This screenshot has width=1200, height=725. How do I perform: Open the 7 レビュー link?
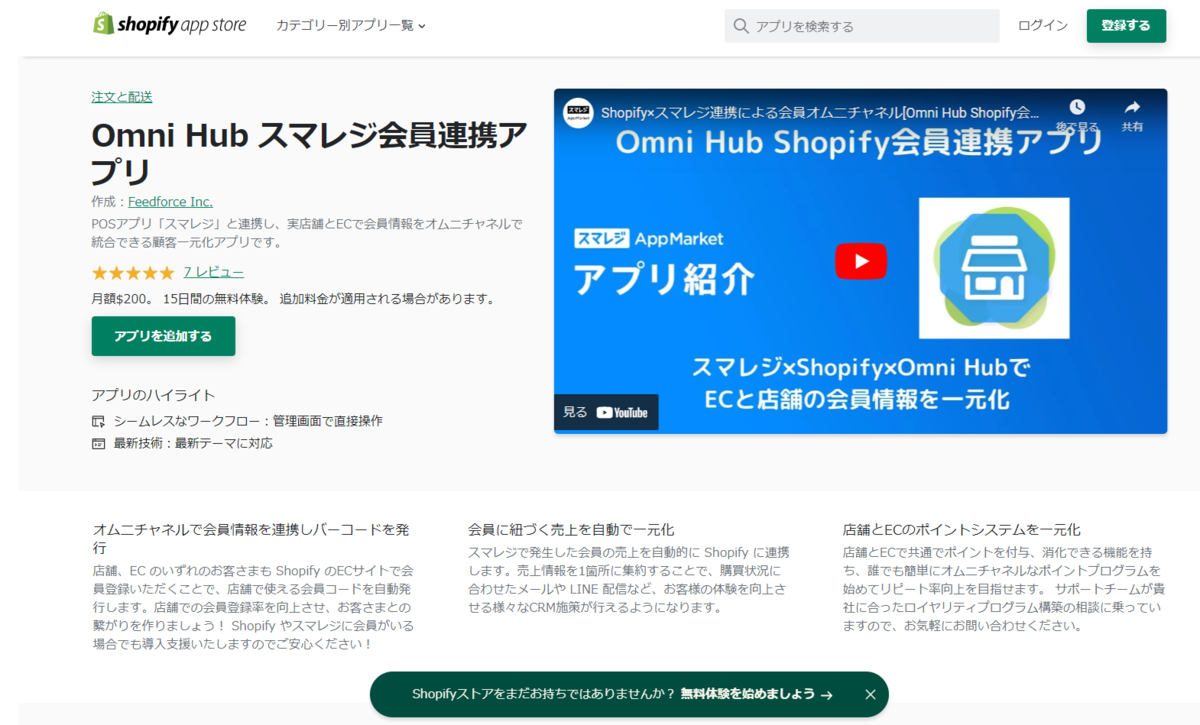tap(214, 272)
